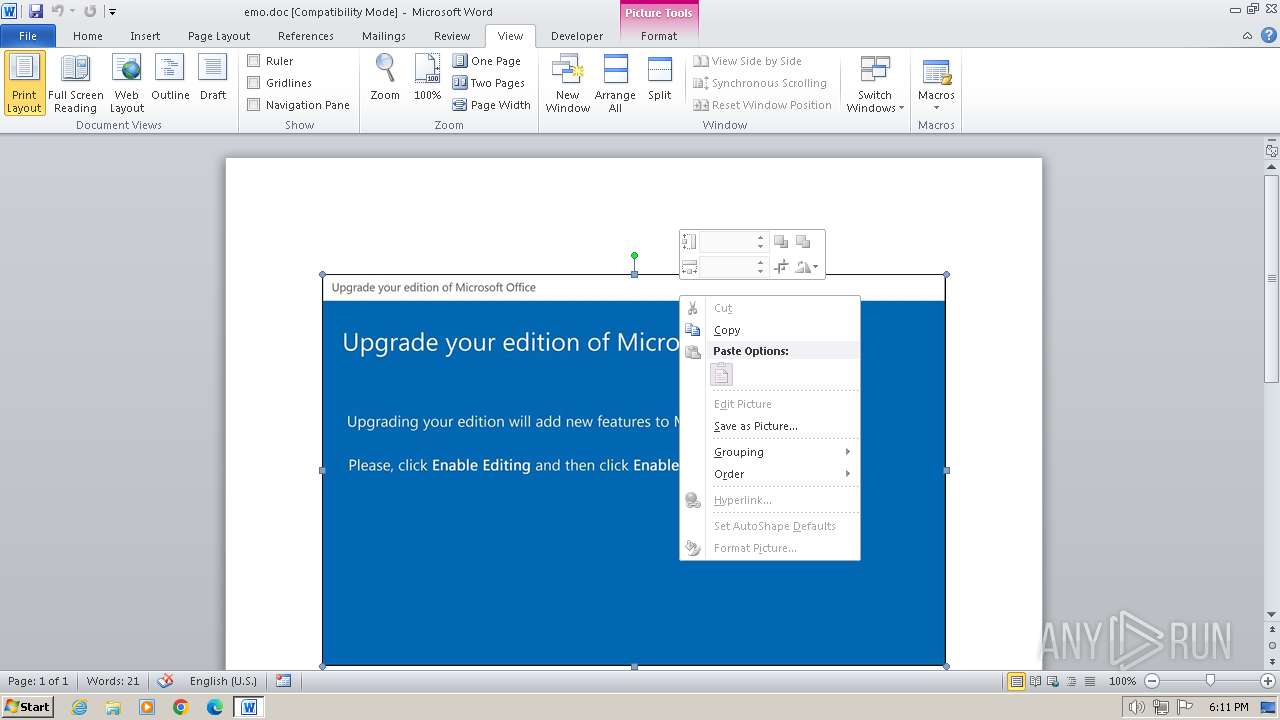This screenshot has height=720, width=1280.
Task: Click Select Browse Object button on scrollbar
Action: (1272, 648)
